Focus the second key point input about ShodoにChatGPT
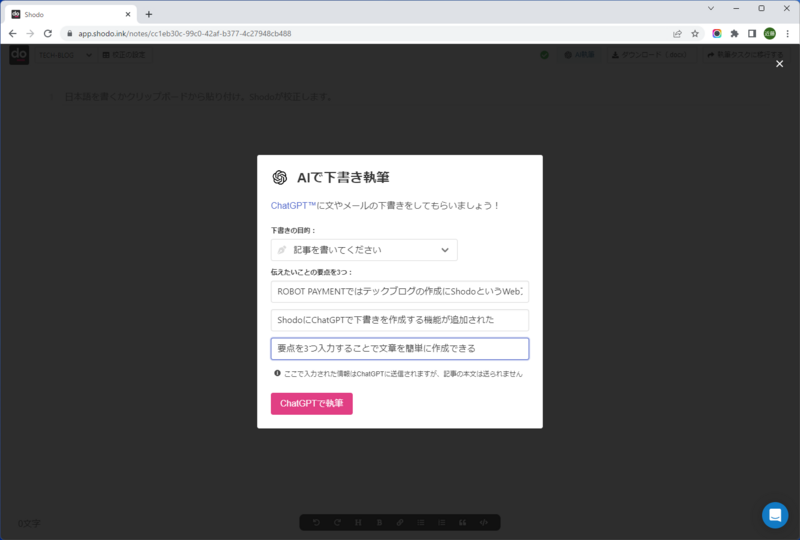The width and height of the screenshot is (800, 540). click(x=399, y=320)
